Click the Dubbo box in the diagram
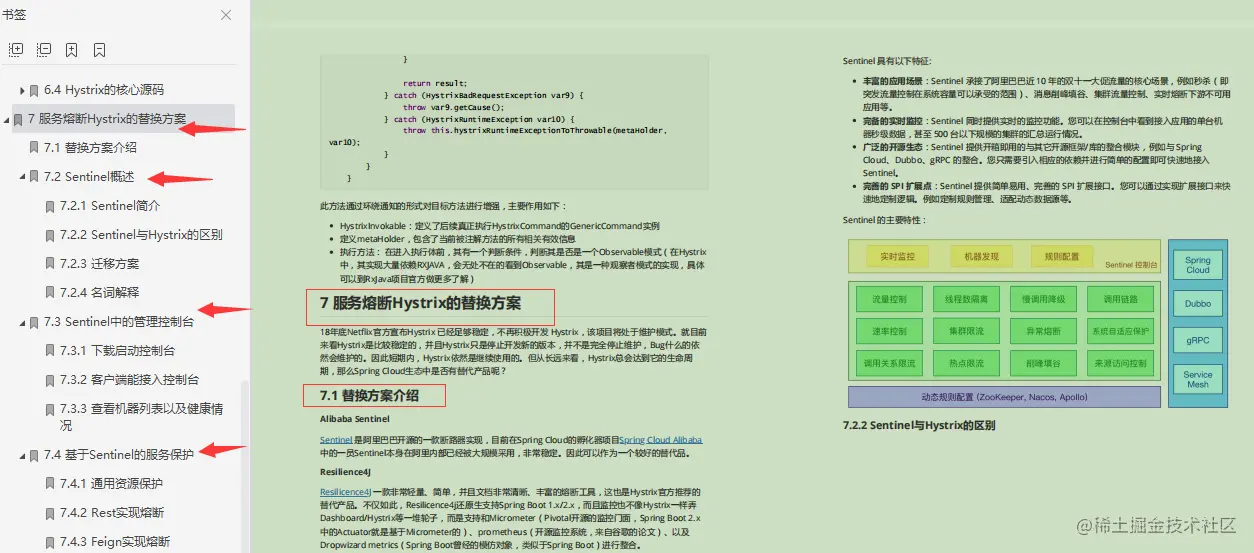 coord(1197,303)
